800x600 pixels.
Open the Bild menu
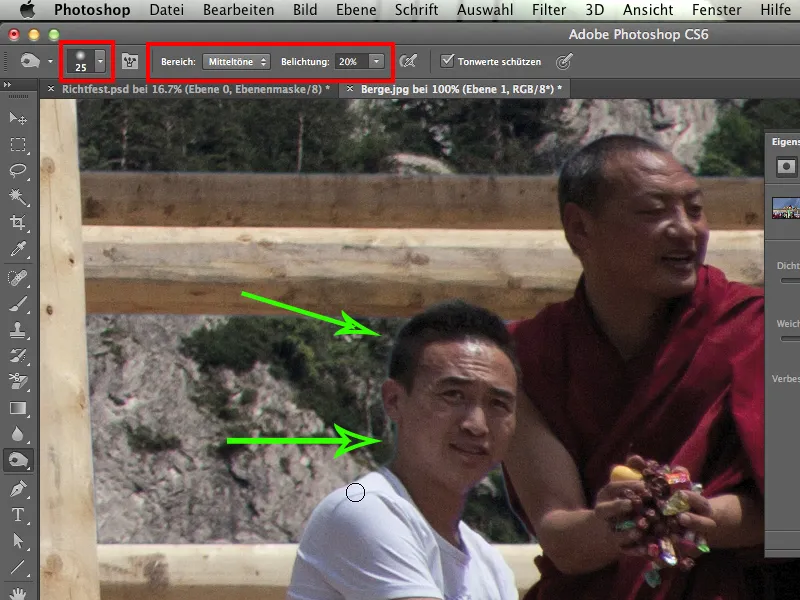(305, 10)
